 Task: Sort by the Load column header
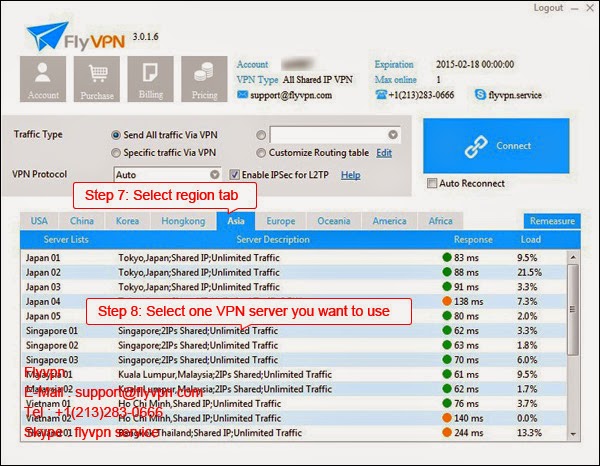click(530, 240)
